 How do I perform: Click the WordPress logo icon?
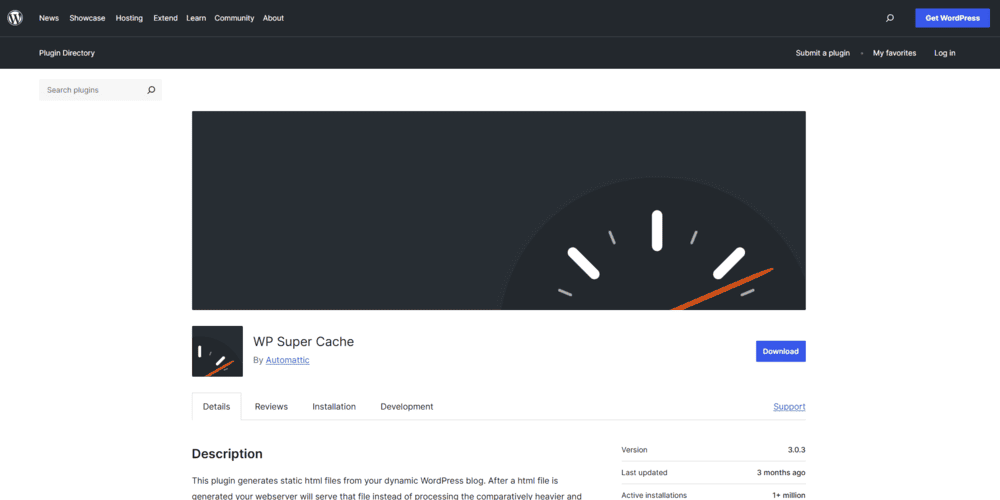15,18
